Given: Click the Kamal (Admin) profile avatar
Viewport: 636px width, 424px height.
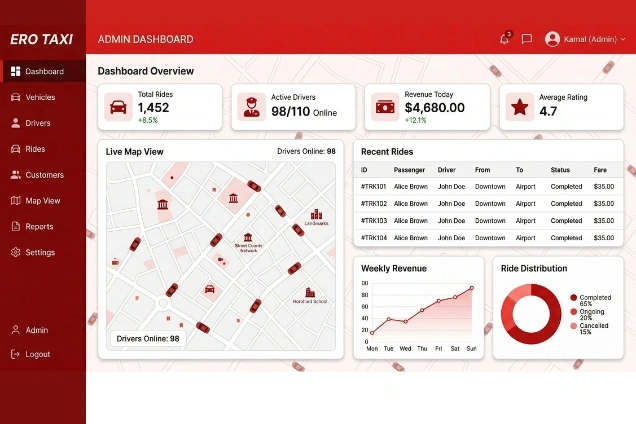Looking at the screenshot, I should [x=552, y=39].
